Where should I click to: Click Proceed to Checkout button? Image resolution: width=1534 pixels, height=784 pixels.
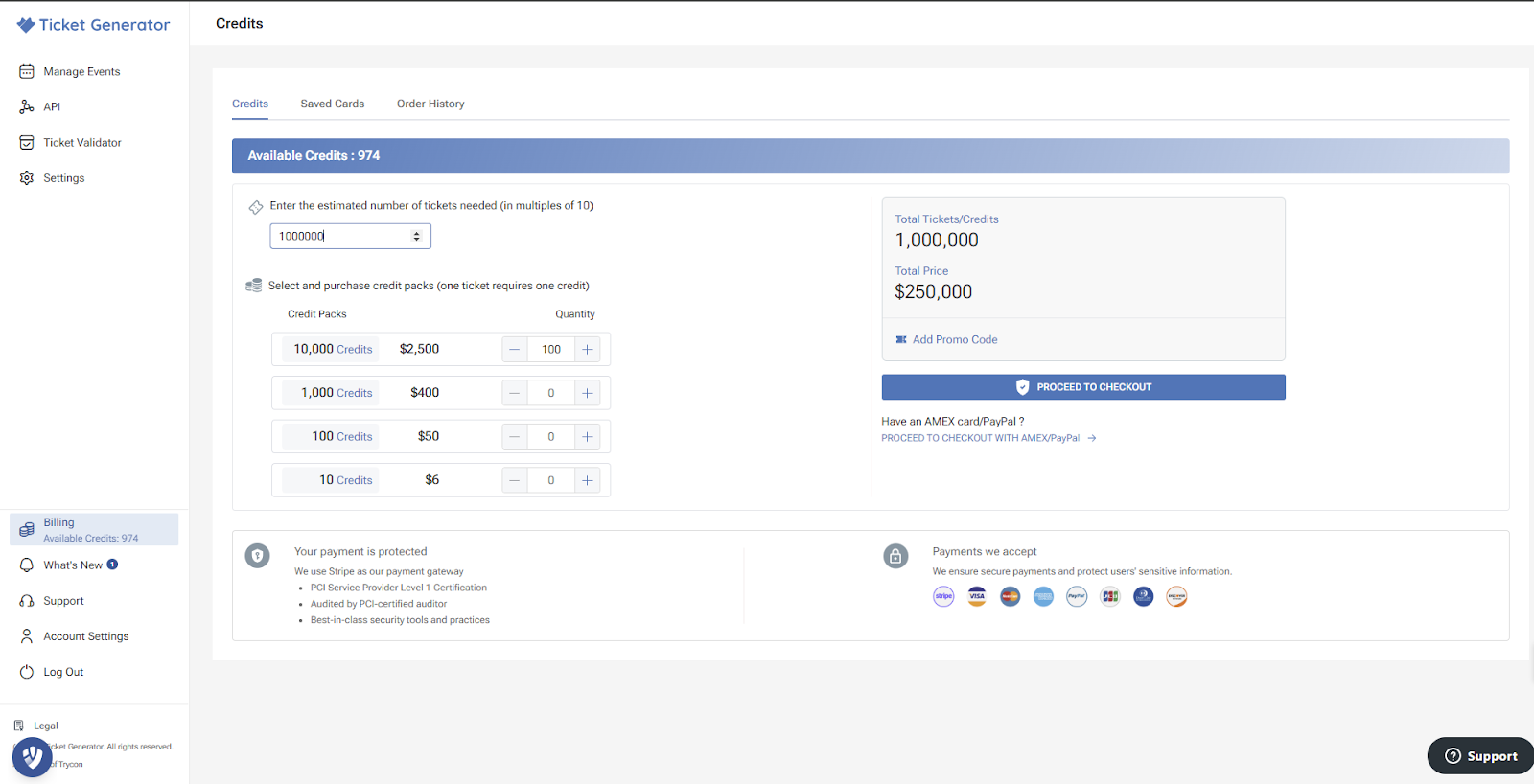[x=1083, y=387]
